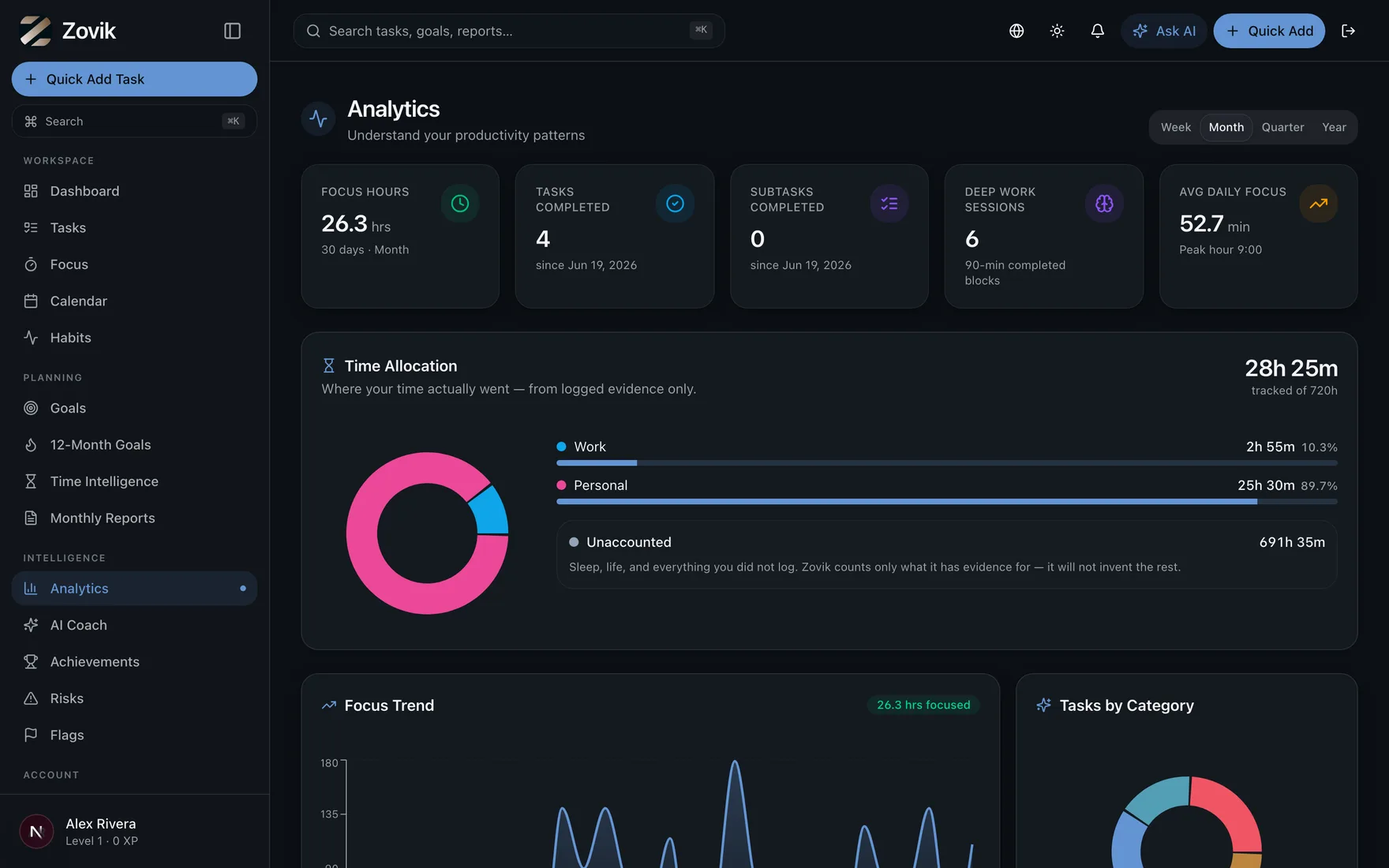The image size is (1389, 868).
Task: Click the Focus timer icon in sidebar
Action: coord(31,264)
